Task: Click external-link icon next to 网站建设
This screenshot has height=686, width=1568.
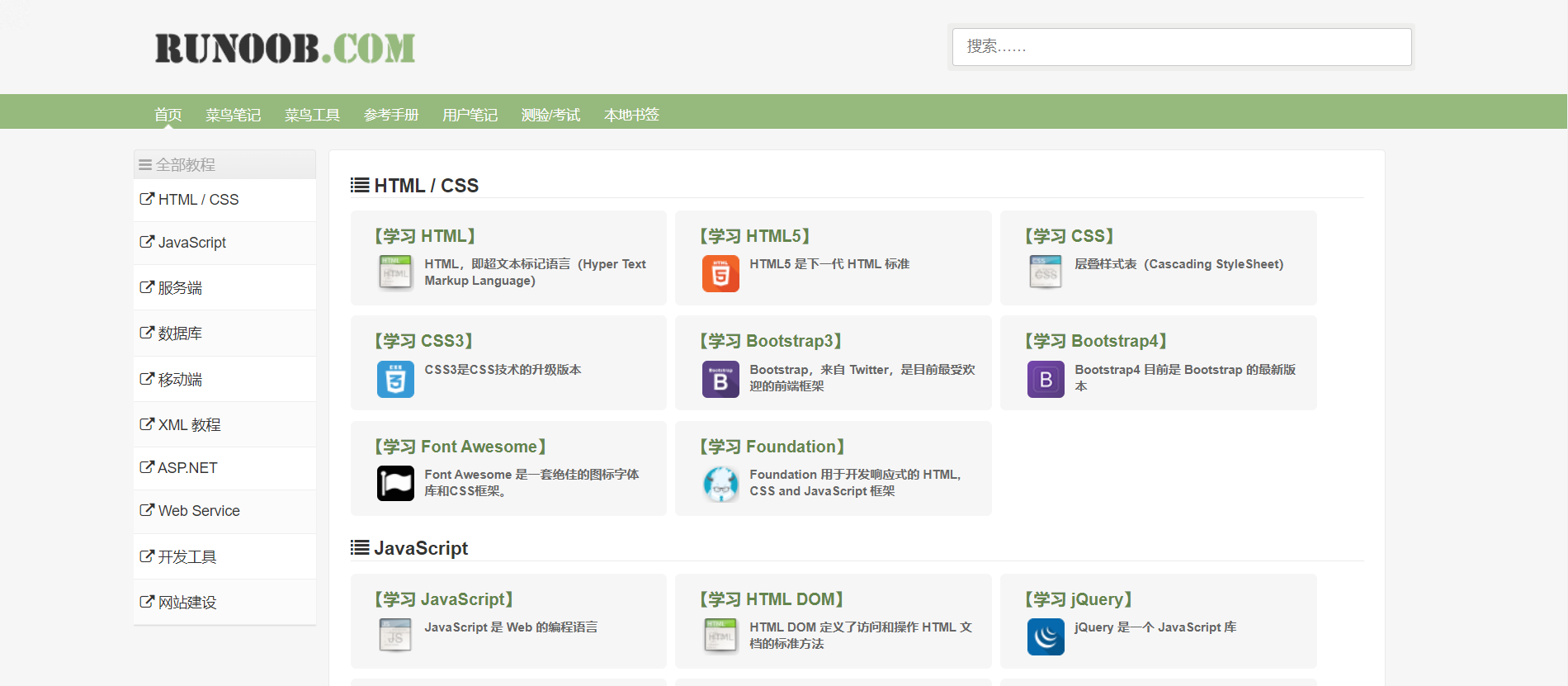Action: point(147,602)
